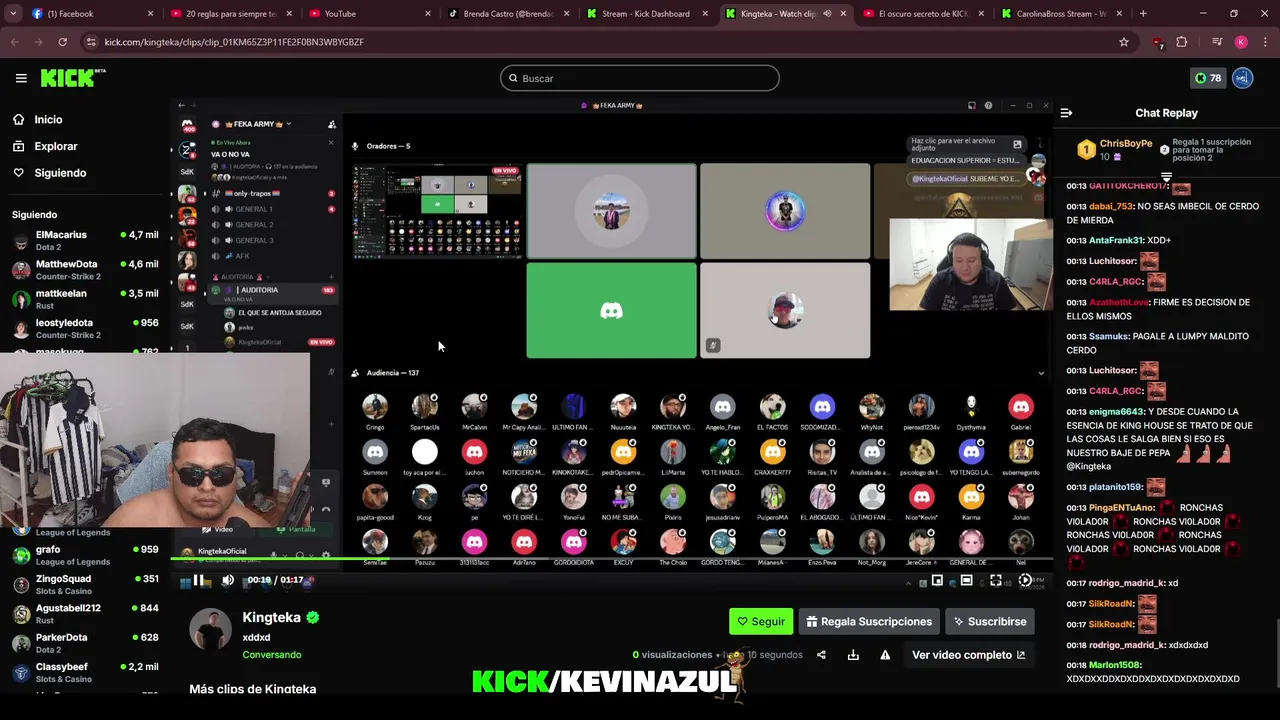Image resolution: width=1280 pixels, height=720 pixels.
Task: Open user avatar in Kick header
Action: (1242, 78)
